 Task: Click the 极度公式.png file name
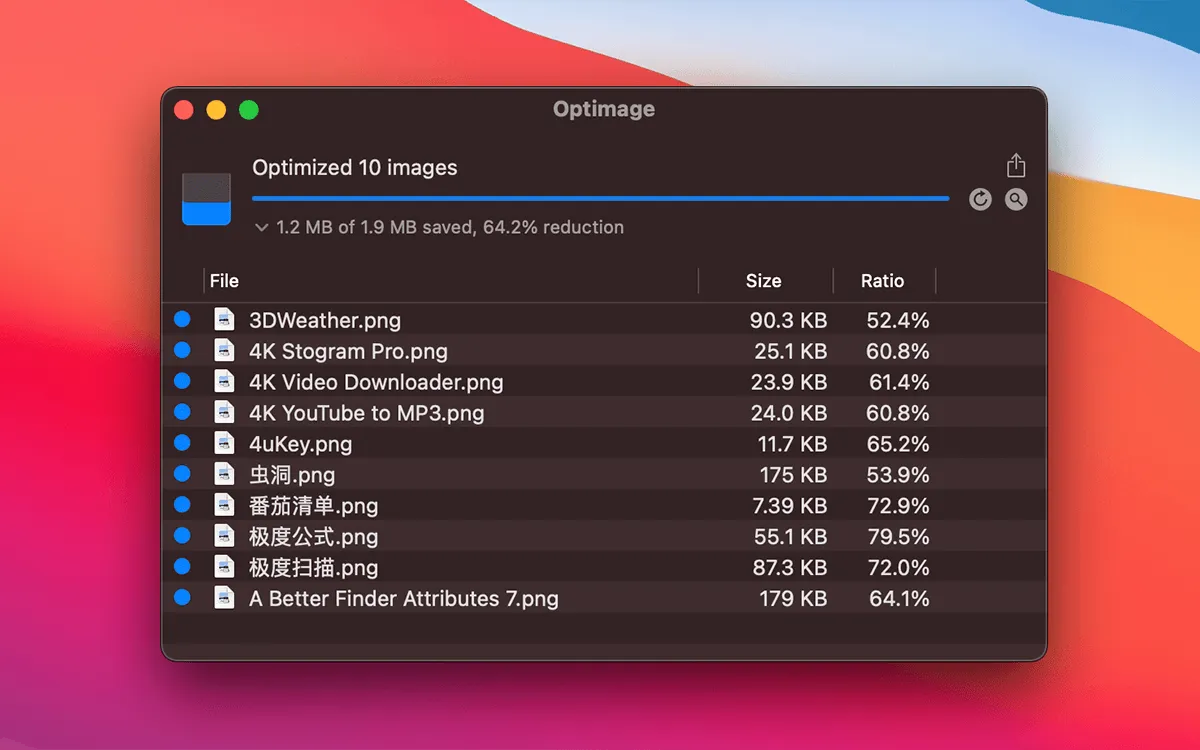click(x=313, y=537)
